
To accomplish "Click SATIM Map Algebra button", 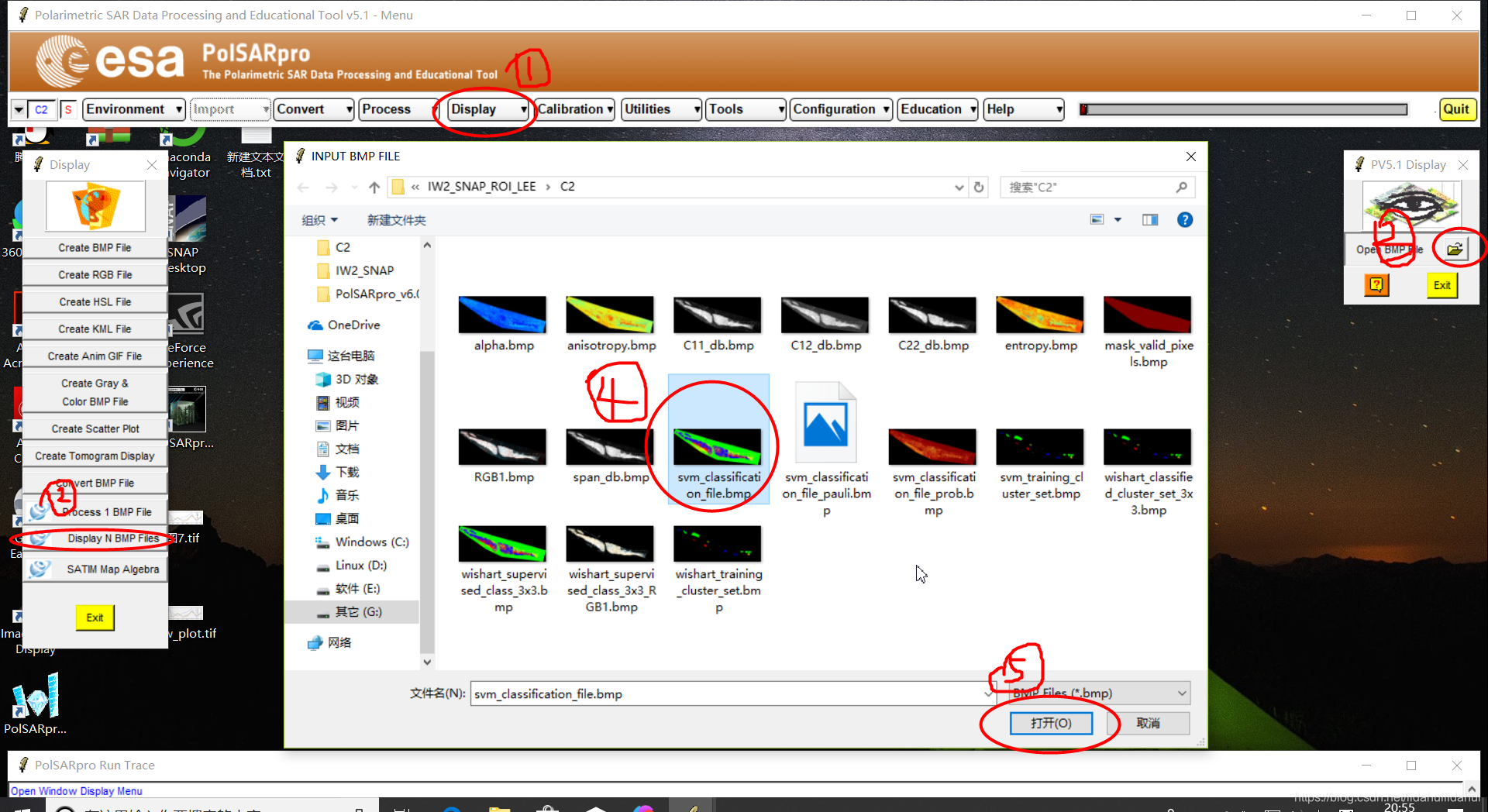I will pyautogui.click(x=95, y=569).
